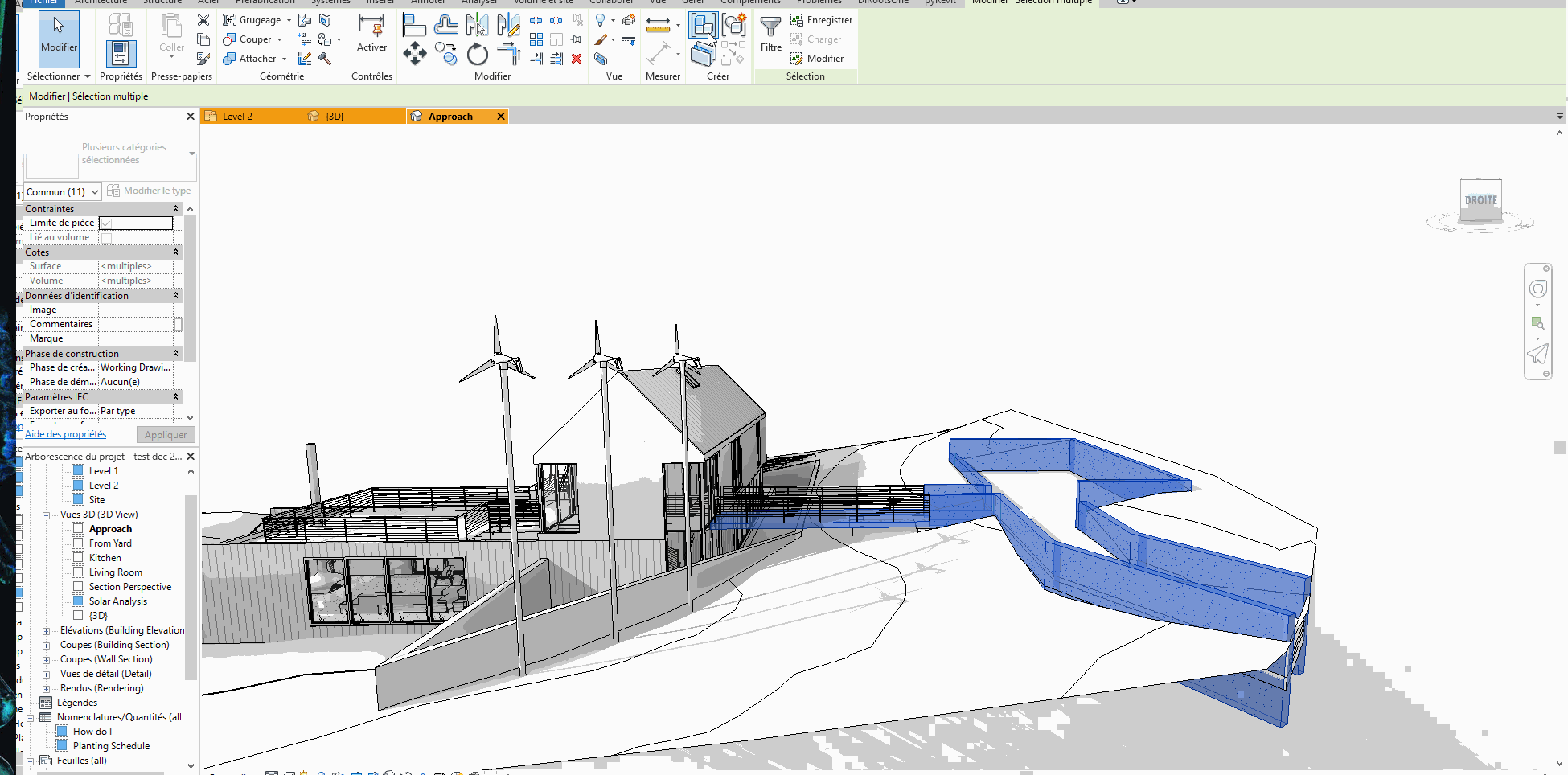Open the Aide des propriétés link
1568x775 pixels.
[65, 434]
